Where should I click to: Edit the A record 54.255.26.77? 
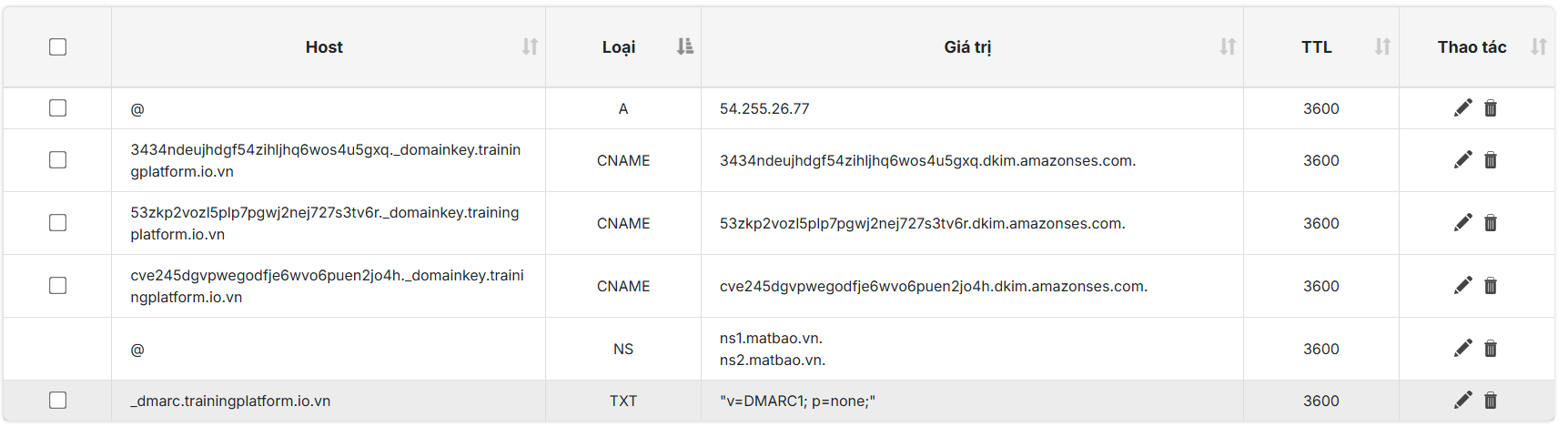pyautogui.click(x=1462, y=108)
